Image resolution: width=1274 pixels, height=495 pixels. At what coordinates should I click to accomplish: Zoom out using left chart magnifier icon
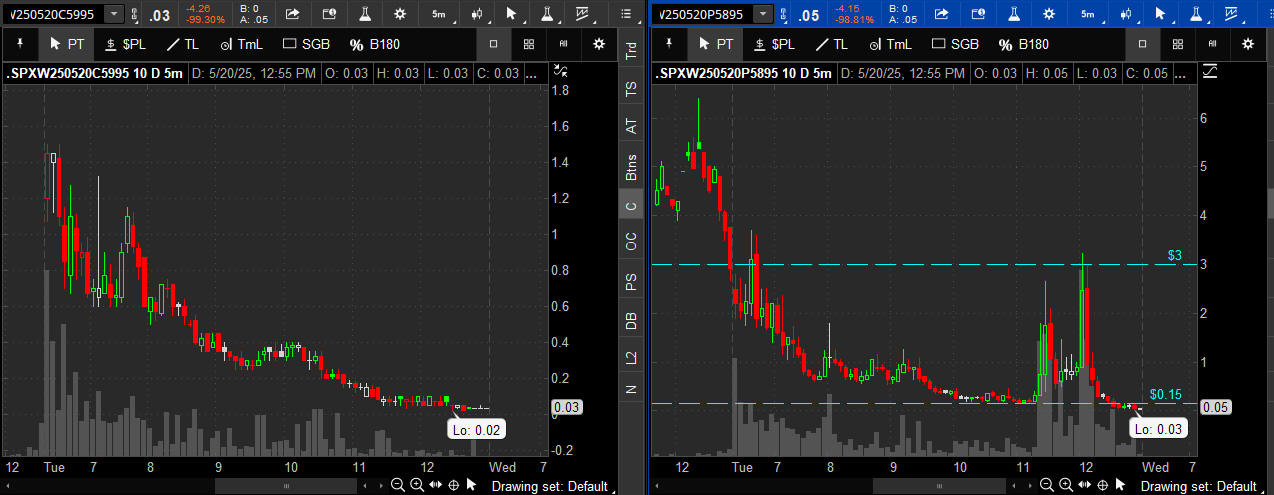pyautogui.click(x=398, y=485)
